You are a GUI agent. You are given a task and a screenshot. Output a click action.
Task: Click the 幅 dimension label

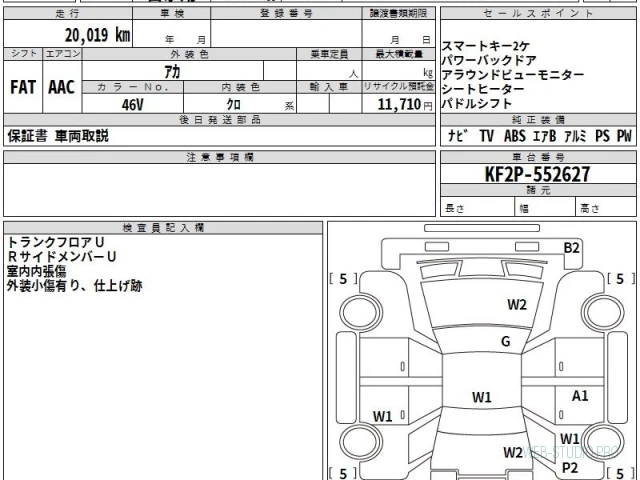(x=524, y=209)
